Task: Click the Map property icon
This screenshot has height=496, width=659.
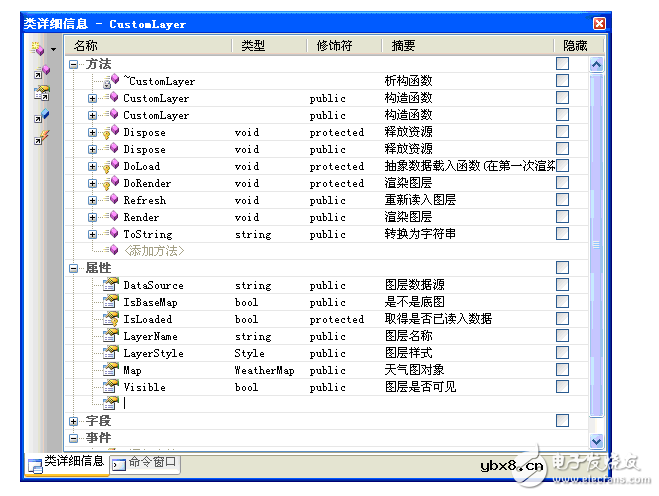Action: pos(111,369)
